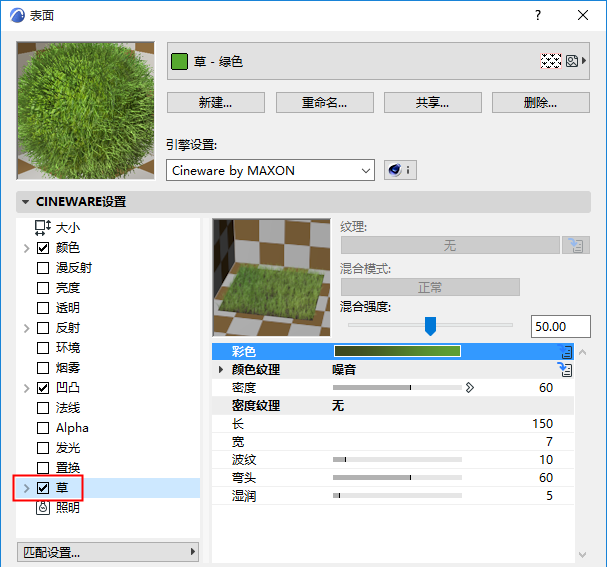Uncheck the 草 grass channel checkbox
The height and width of the screenshot is (567, 607).
(x=43, y=488)
